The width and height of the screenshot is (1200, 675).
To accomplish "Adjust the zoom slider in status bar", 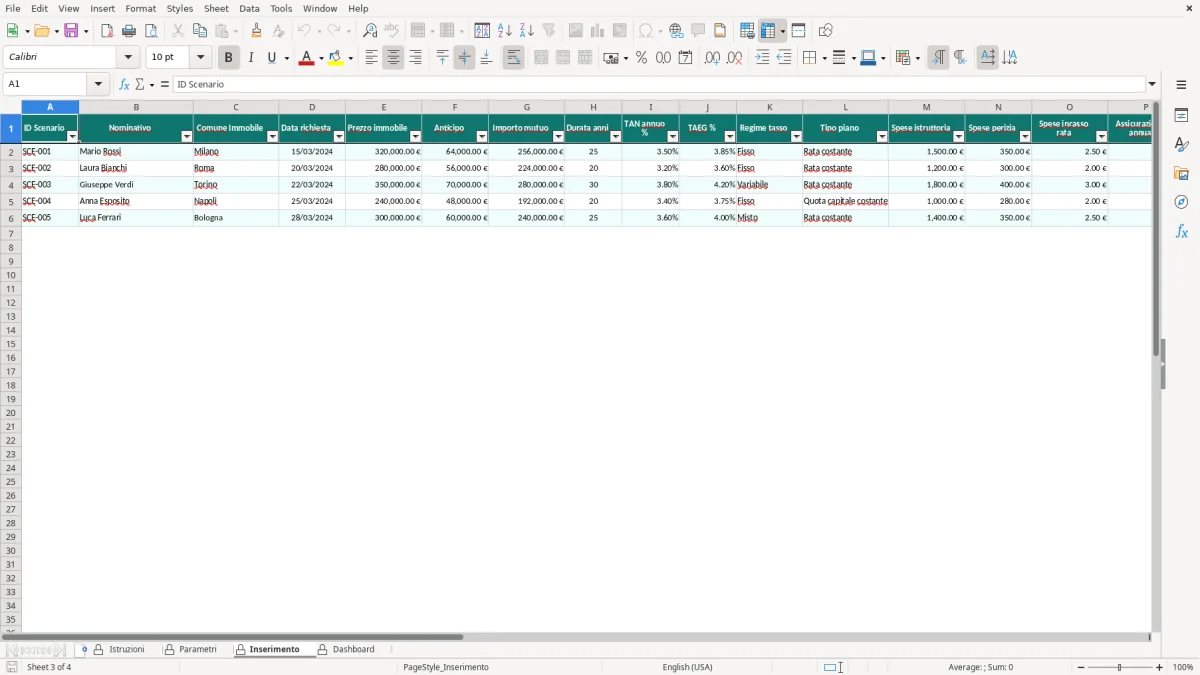I will pyautogui.click(x=1120, y=667).
